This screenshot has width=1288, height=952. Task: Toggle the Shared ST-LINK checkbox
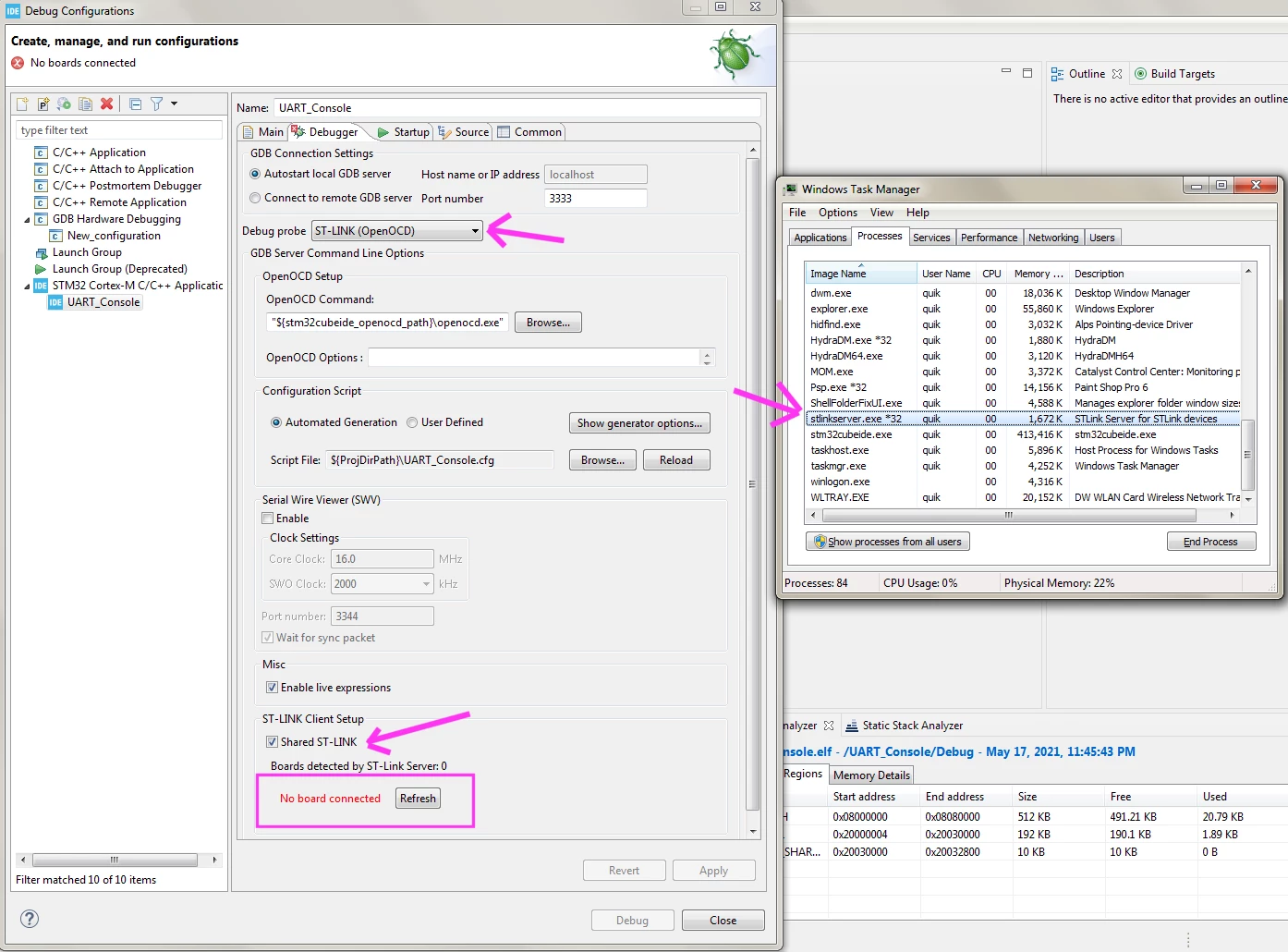point(272,742)
